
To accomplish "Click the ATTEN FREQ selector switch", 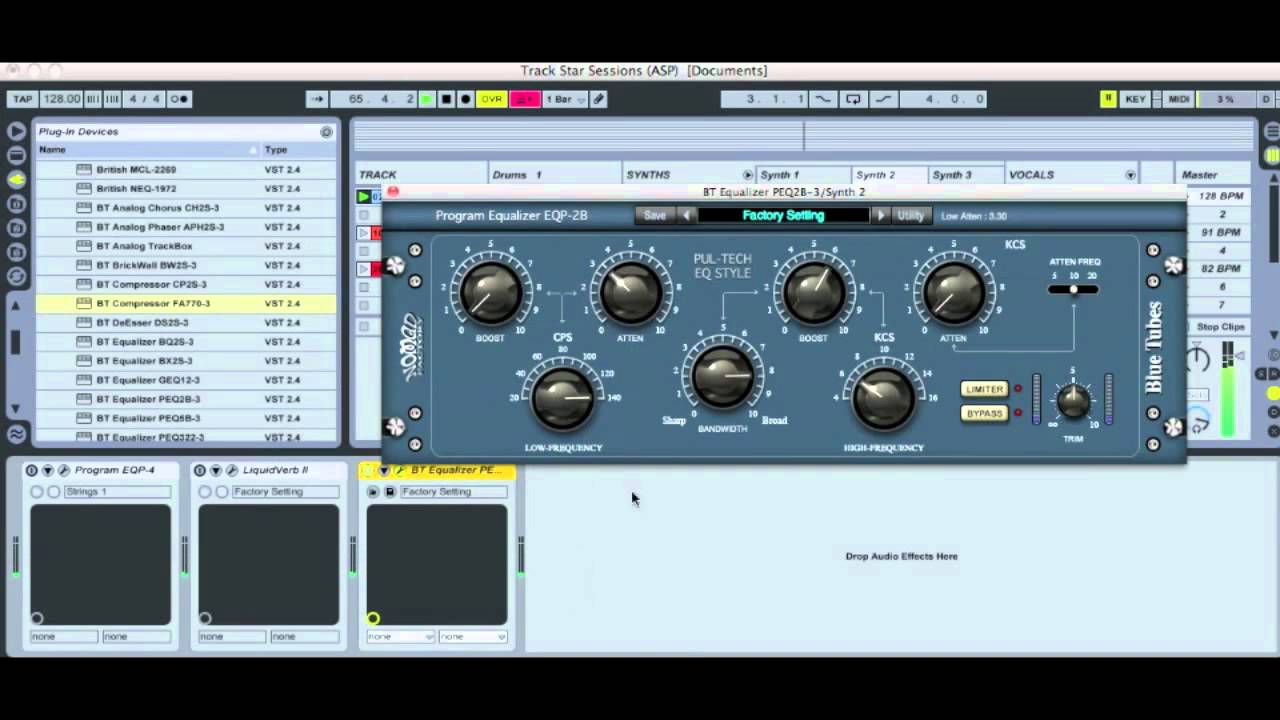I will pos(1073,290).
